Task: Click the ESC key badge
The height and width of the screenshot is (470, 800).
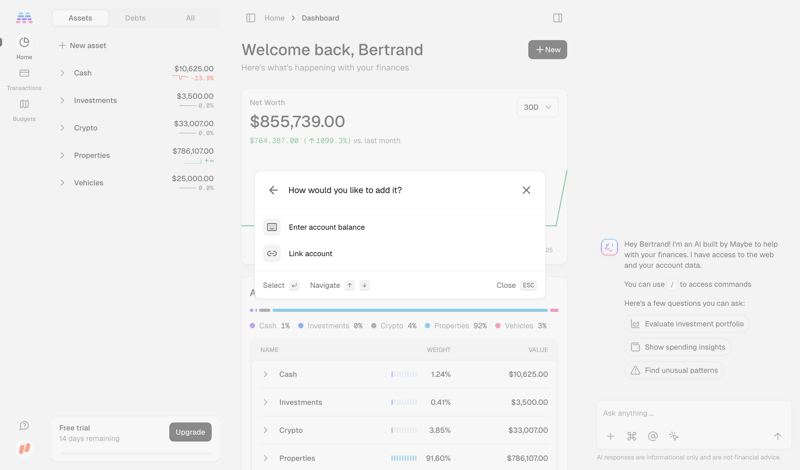Action: coord(529,285)
